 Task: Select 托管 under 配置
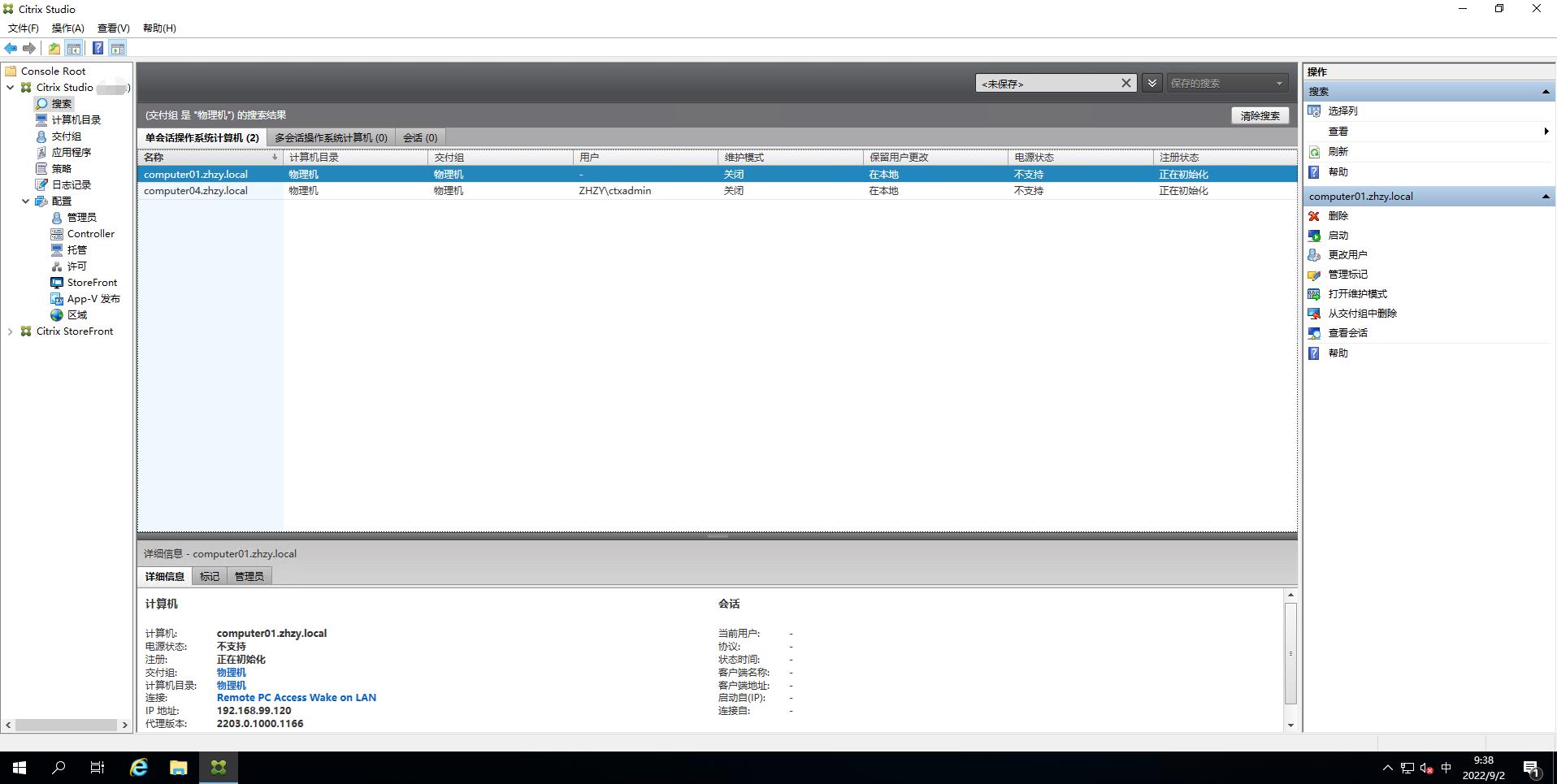[x=76, y=249]
